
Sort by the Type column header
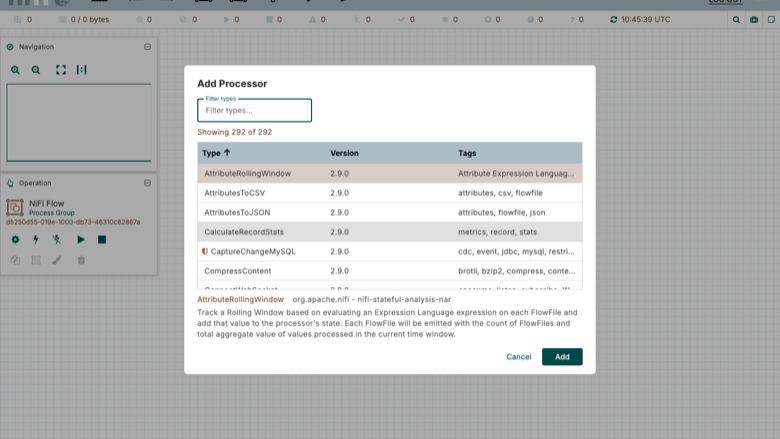click(216, 153)
